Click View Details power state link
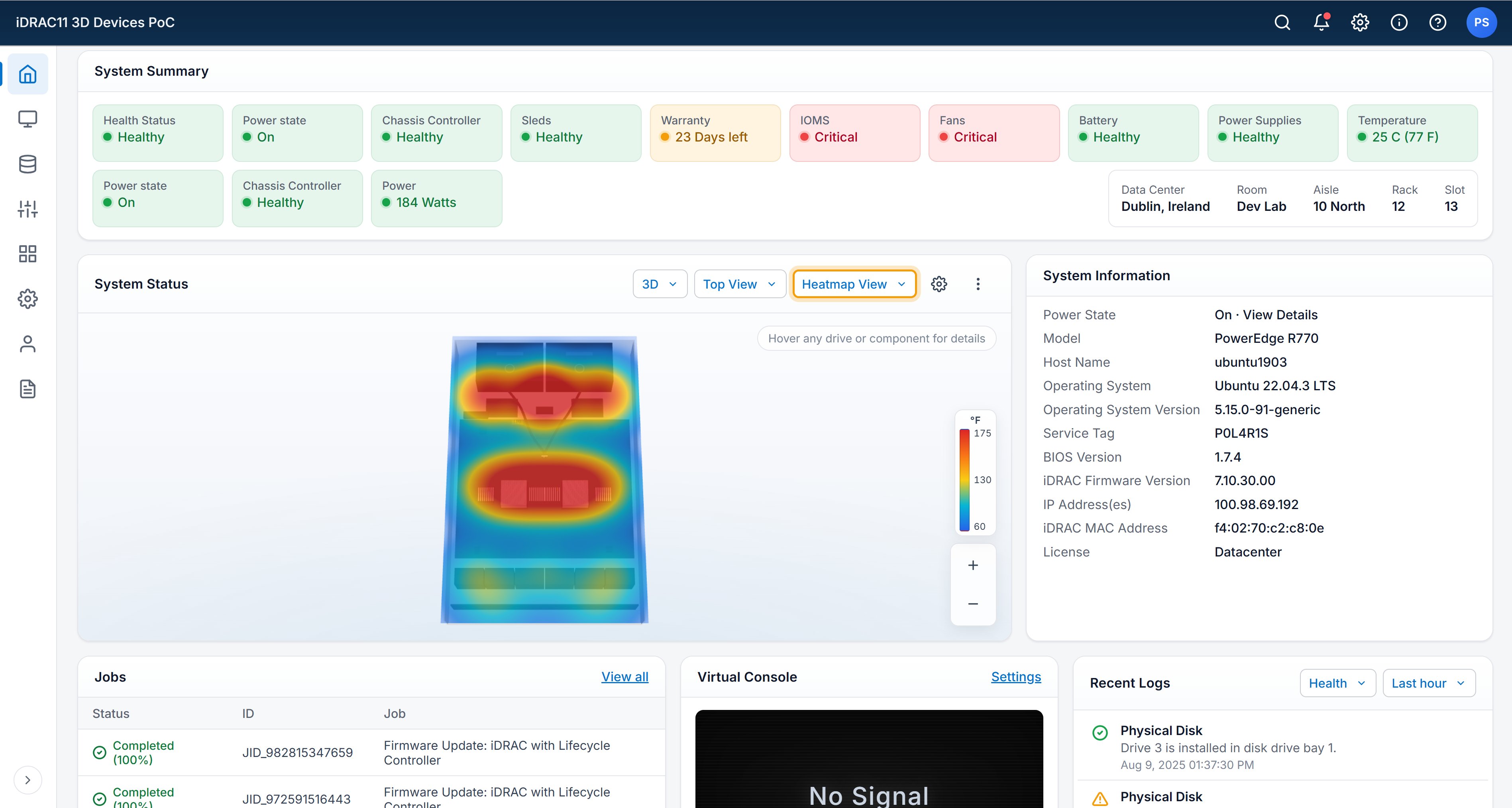 [x=1280, y=315]
